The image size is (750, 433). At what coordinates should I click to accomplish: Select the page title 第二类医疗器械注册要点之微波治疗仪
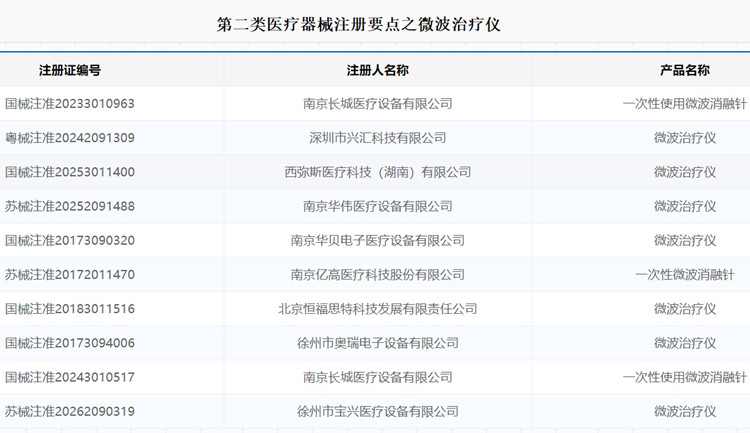pos(358,24)
